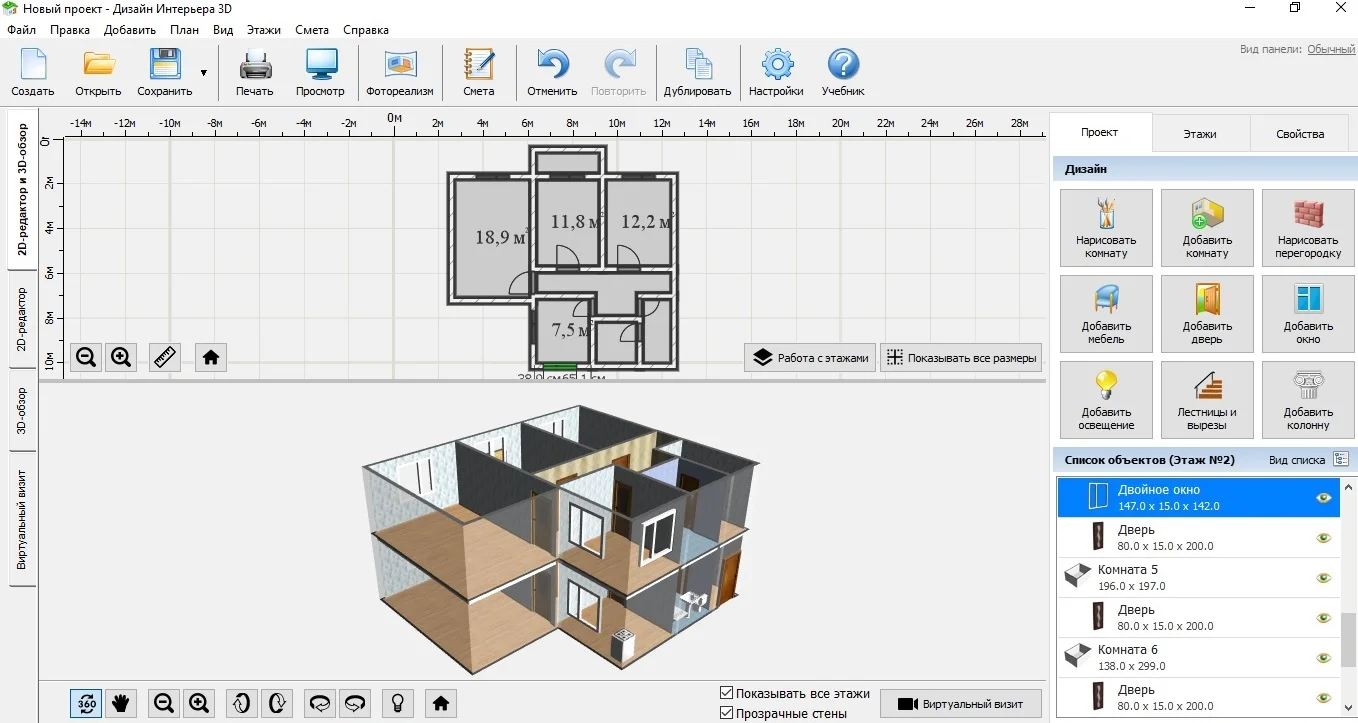This screenshot has height=723, width=1358.
Task: Open the dropdown arrow next to Сохранить
Action: click(204, 73)
